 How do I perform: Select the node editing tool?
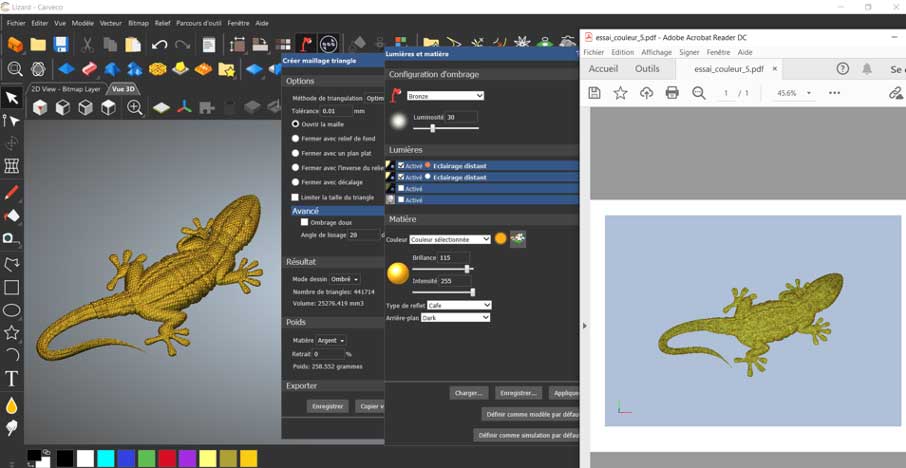(x=12, y=121)
